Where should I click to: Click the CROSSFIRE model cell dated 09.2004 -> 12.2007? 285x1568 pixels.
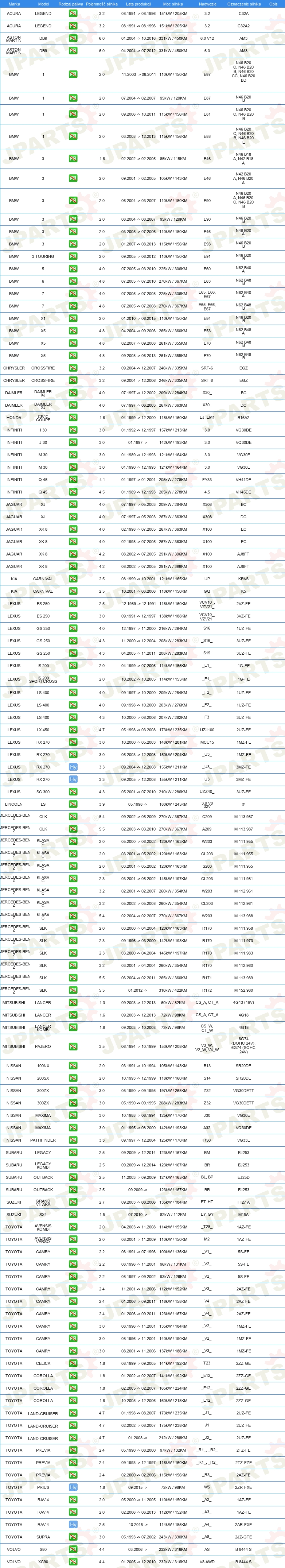[43, 368]
